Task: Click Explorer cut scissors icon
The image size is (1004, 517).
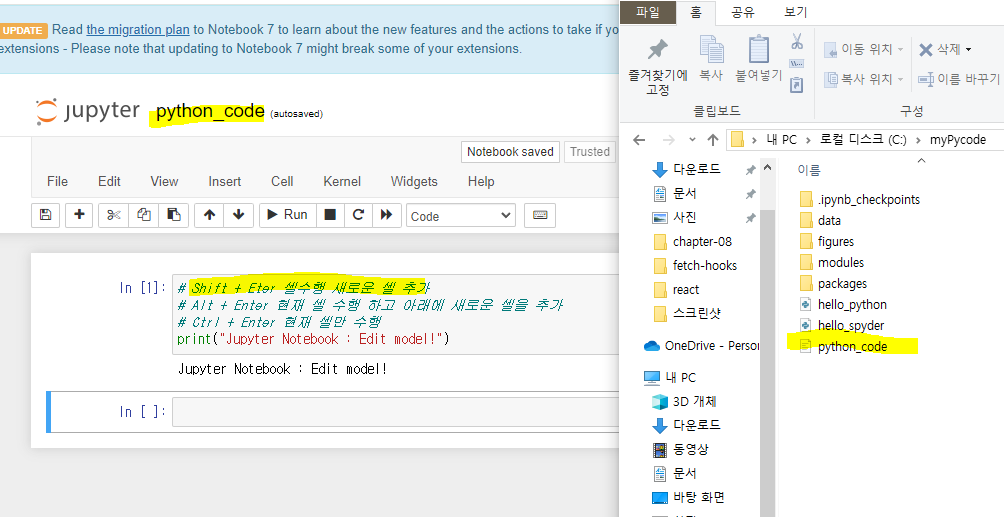Action: (797, 42)
